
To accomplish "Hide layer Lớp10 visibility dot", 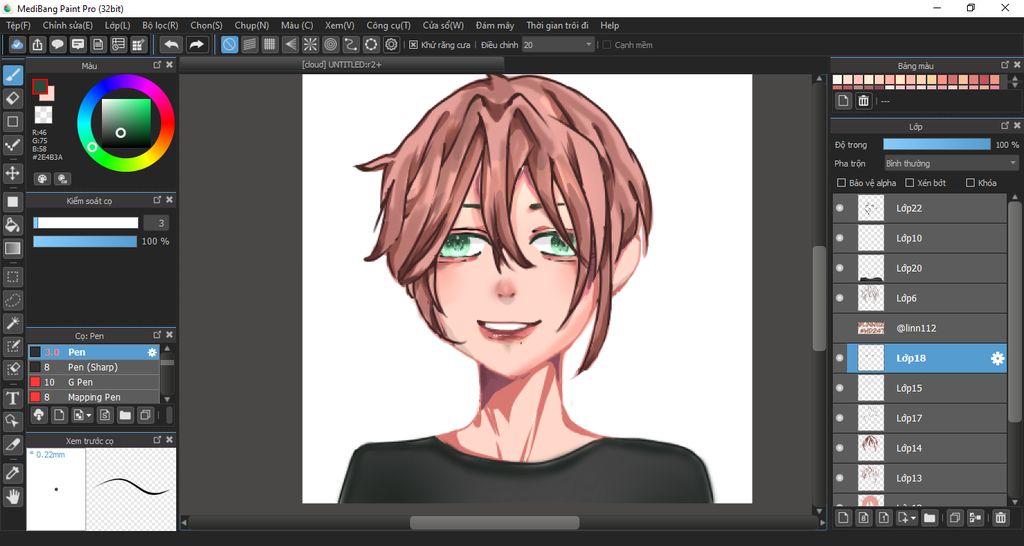I will pyautogui.click(x=840, y=238).
